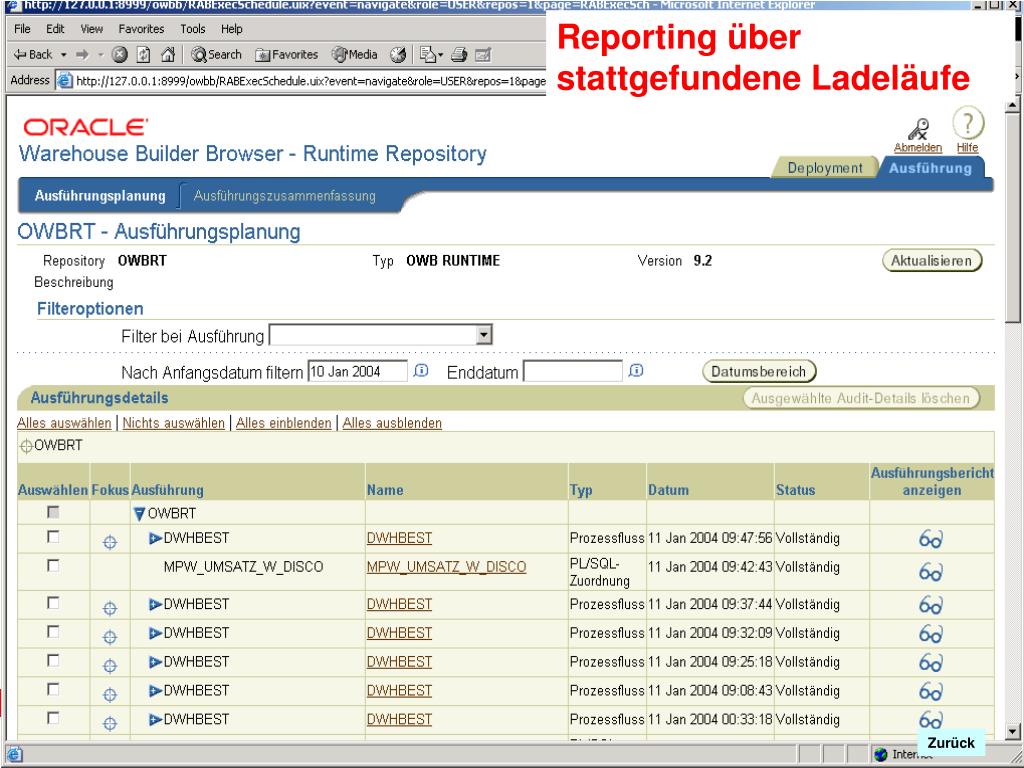Show execution report for 09:25:18 DWHBEST run
The height and width of the screenshot is (768, 1024).
[931, 663]
